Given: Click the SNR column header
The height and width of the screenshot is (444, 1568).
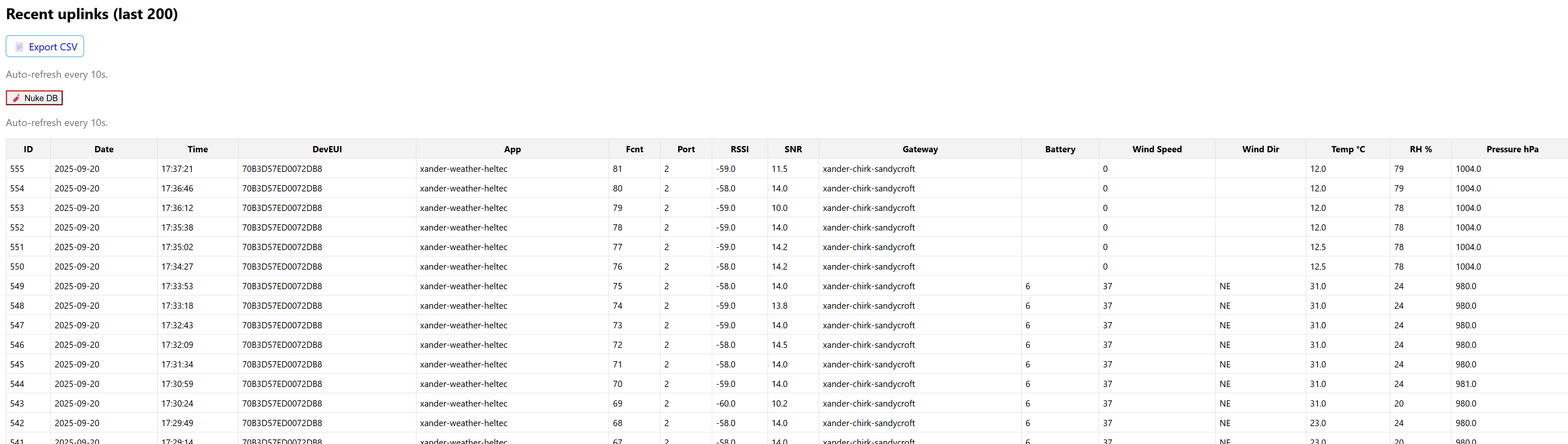Looking at the screenshot, I should 793,149.
